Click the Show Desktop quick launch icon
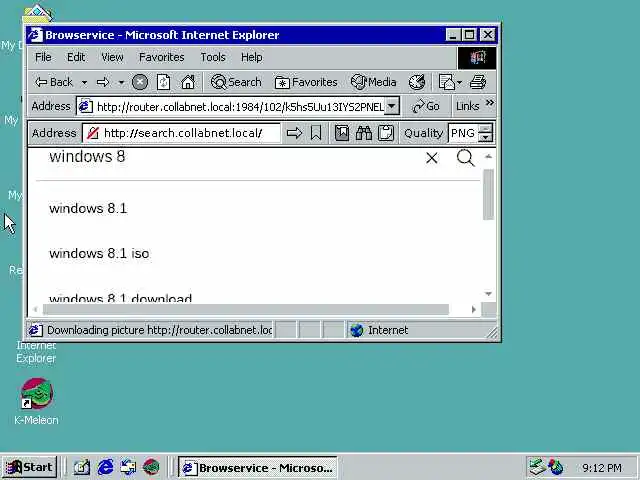Image resolution: width=640 pixels, height=480 pixels. 81,467
